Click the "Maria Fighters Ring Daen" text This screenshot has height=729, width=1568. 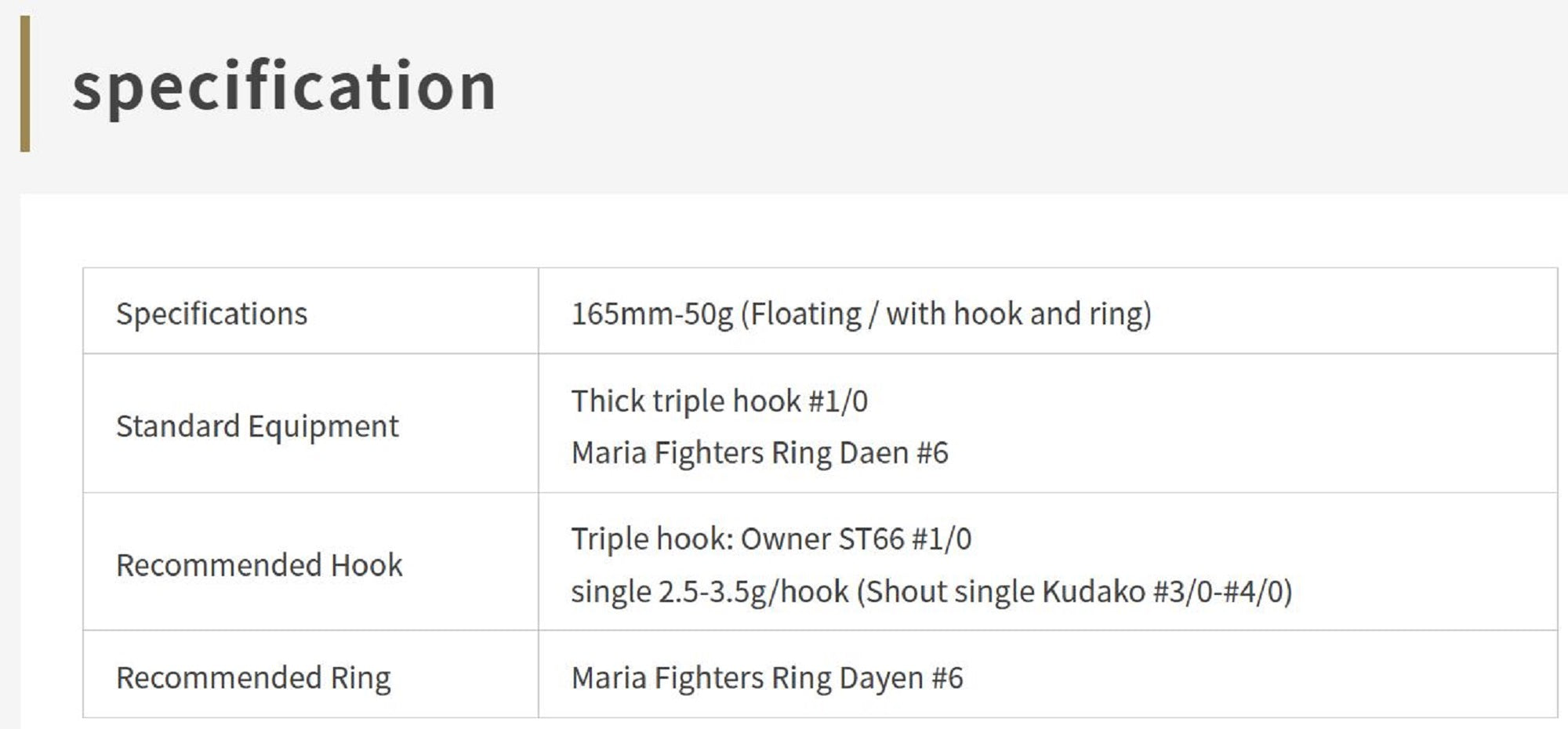(739, 453)
